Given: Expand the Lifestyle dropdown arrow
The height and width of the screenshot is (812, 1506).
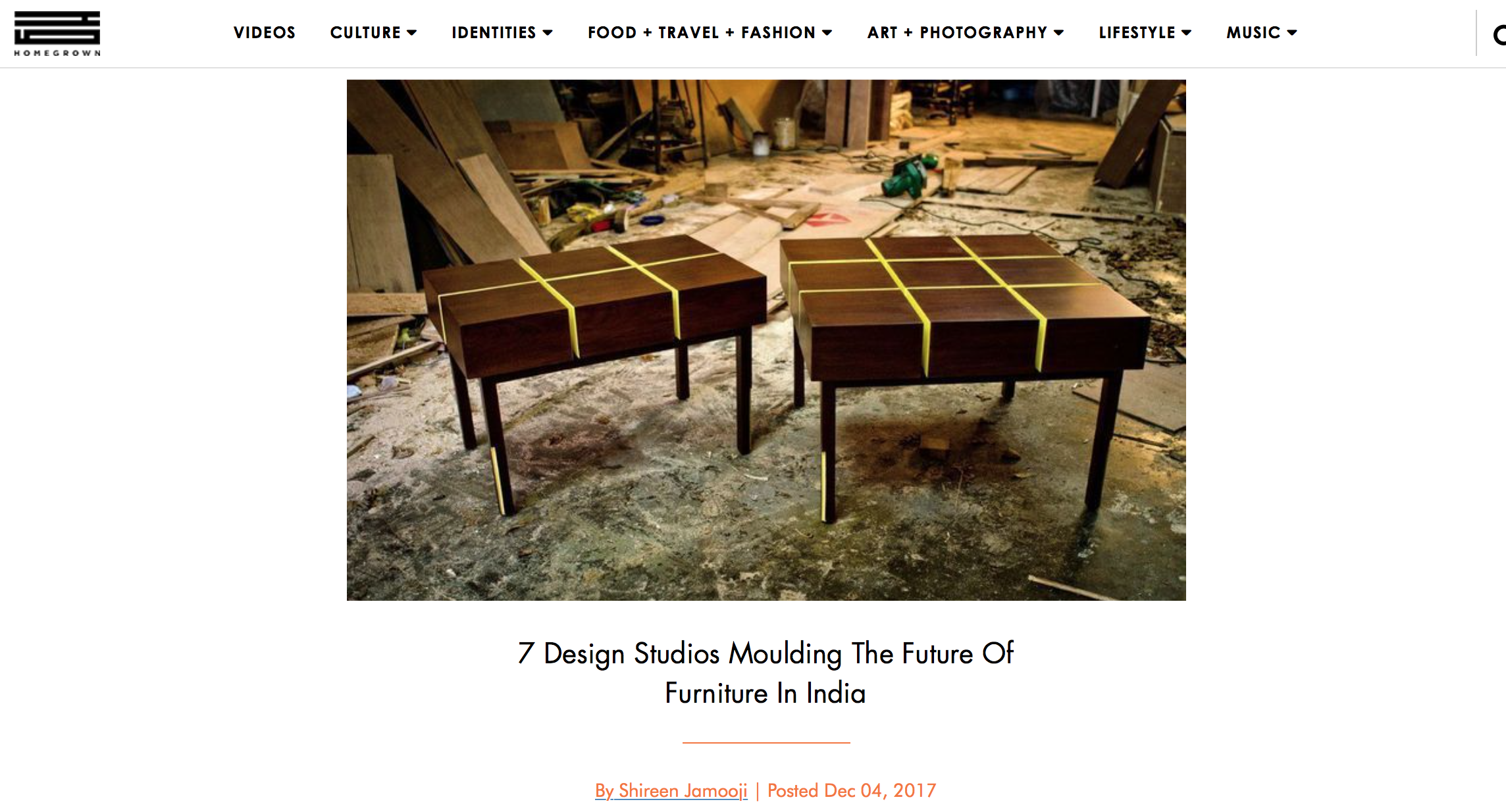Looking at the screenshot, I should pos(1186,32).
